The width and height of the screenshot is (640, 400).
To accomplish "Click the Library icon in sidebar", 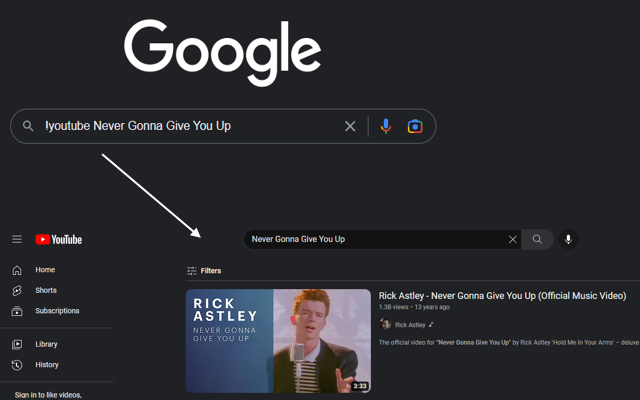I will point(17,344).
